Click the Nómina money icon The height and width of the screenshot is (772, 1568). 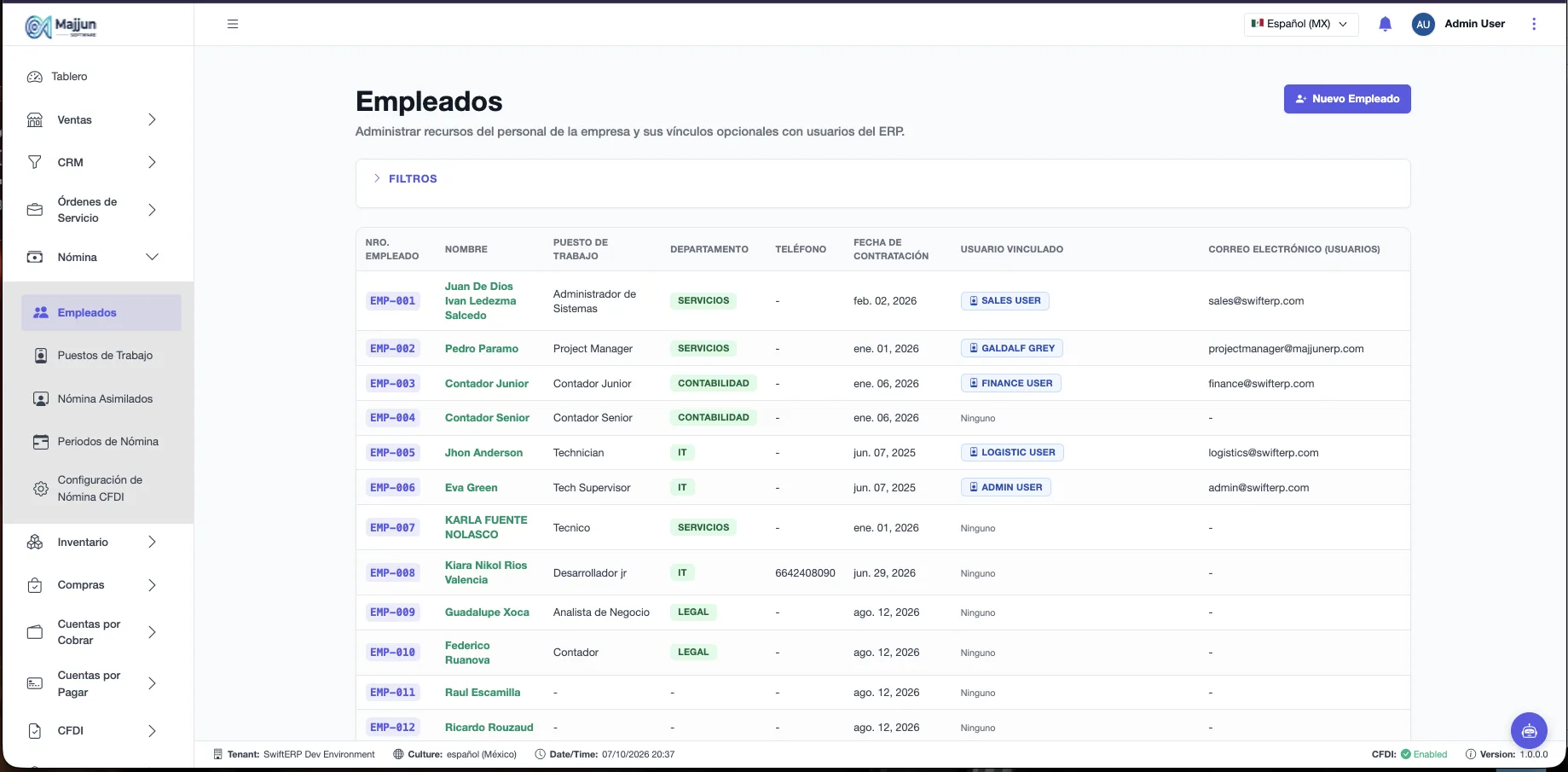[x=35, y=257]
